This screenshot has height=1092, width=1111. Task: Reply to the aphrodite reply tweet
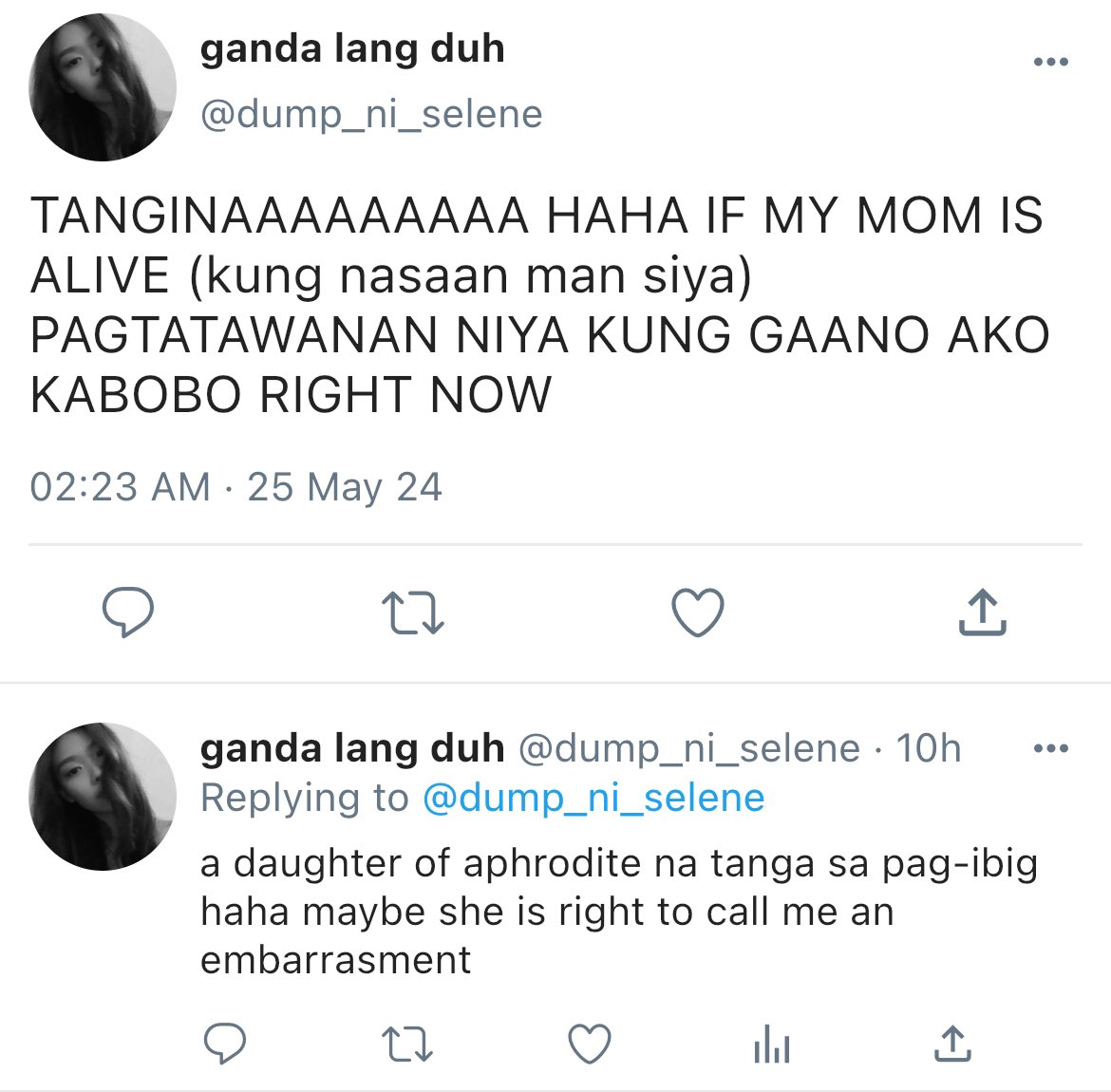point(225,1044)
